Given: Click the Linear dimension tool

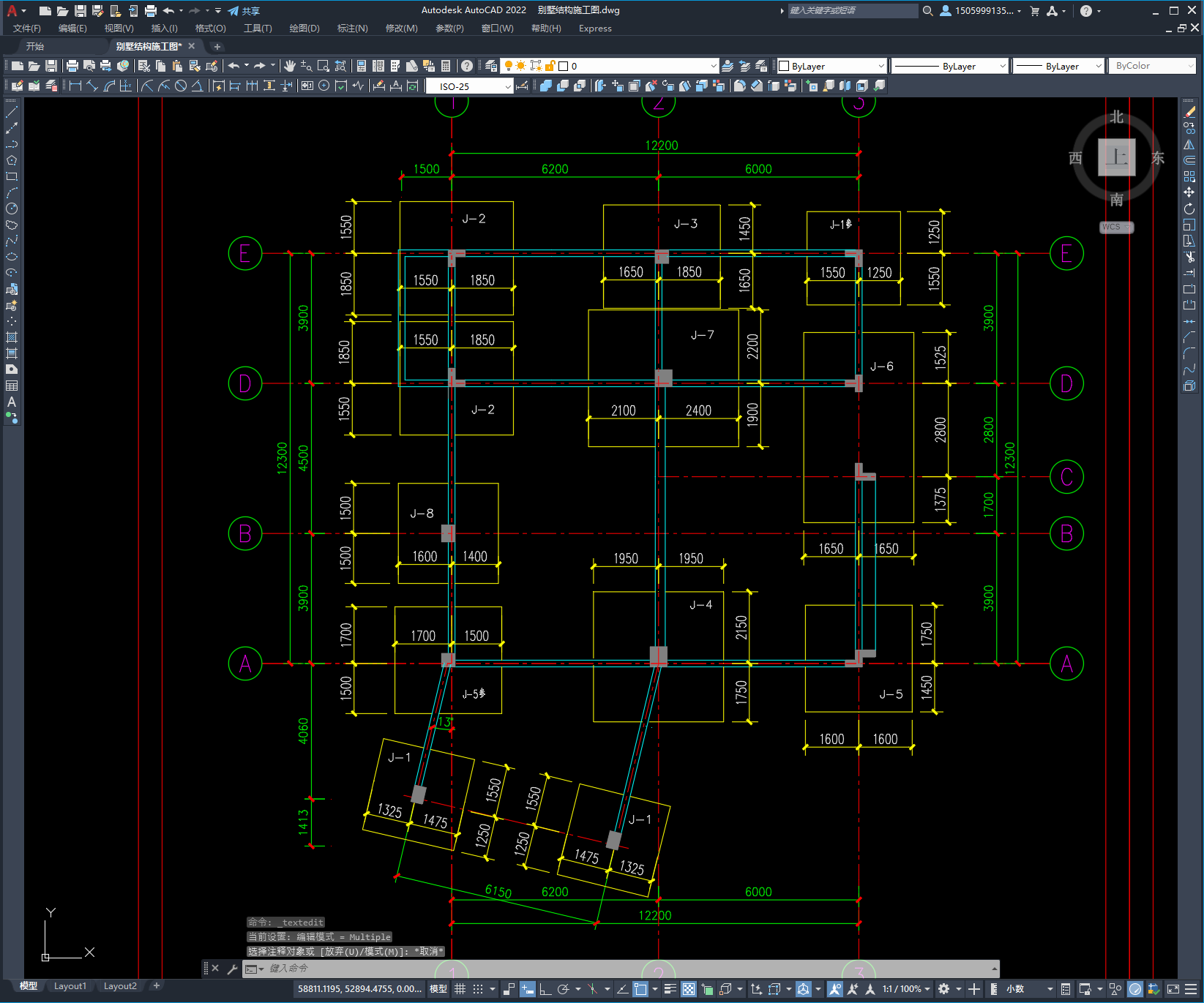Looking at the screenshot, I should pos(75,86).
